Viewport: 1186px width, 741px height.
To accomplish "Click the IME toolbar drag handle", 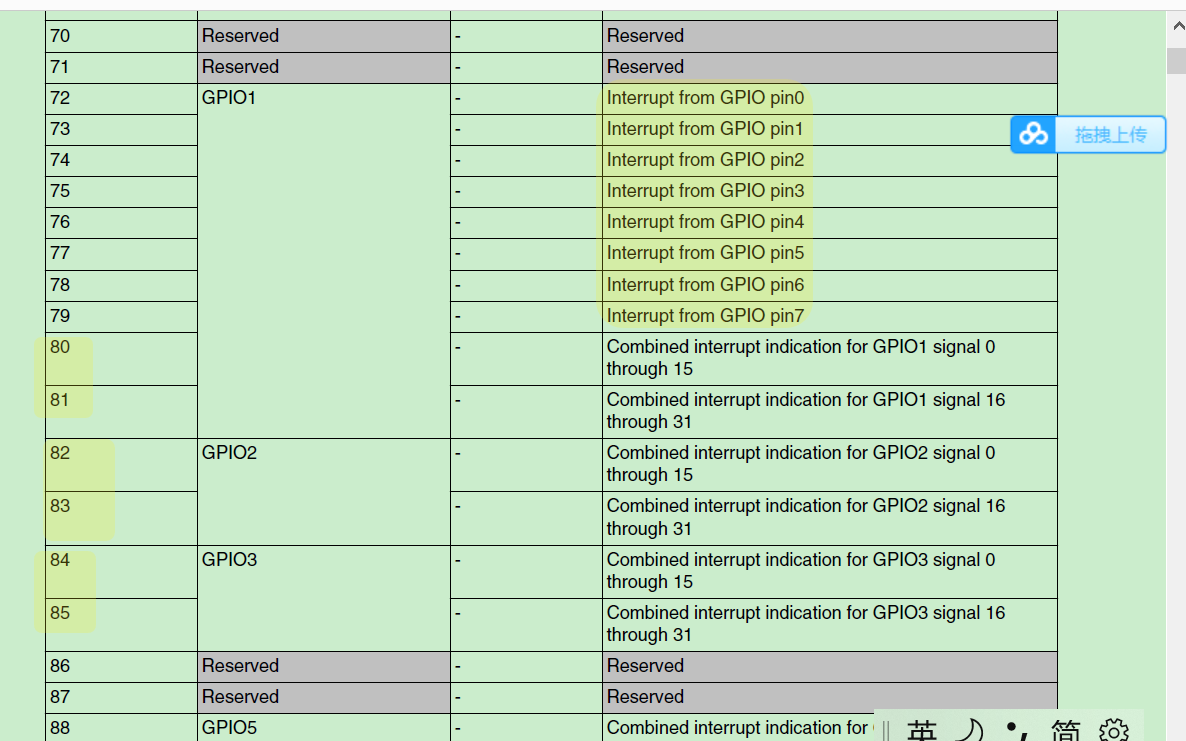I will (886, 731).
